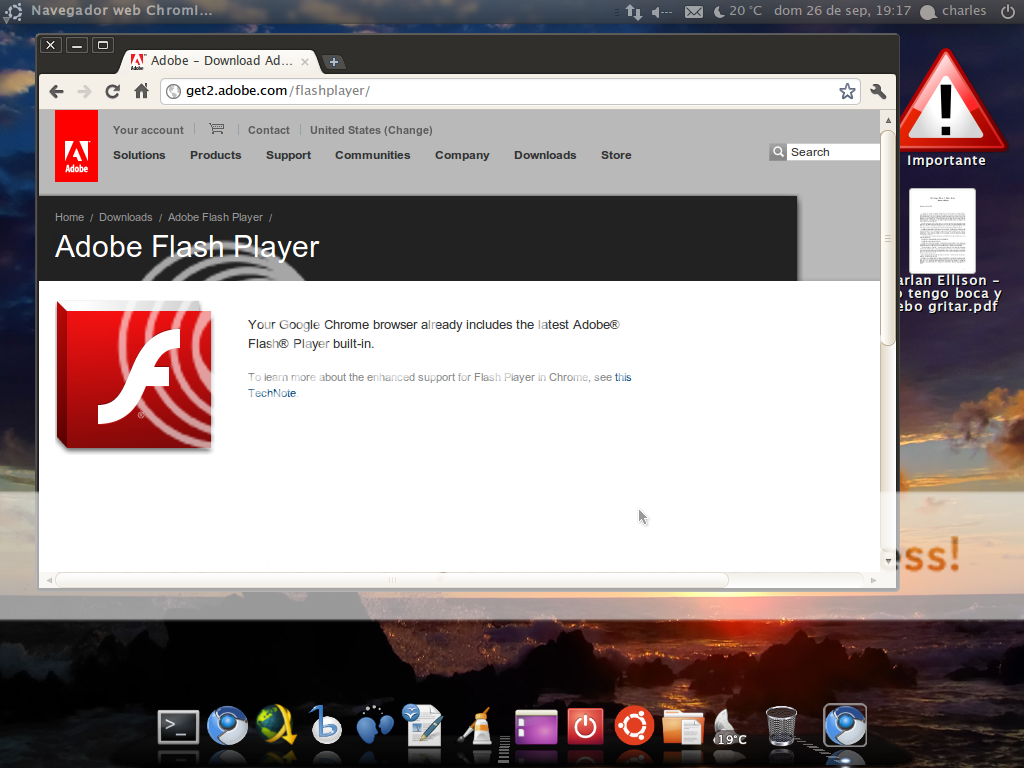Select the Harlan Ellison PDF desktop file
This screenshot has height=768, width=1024.
point(942,251)
